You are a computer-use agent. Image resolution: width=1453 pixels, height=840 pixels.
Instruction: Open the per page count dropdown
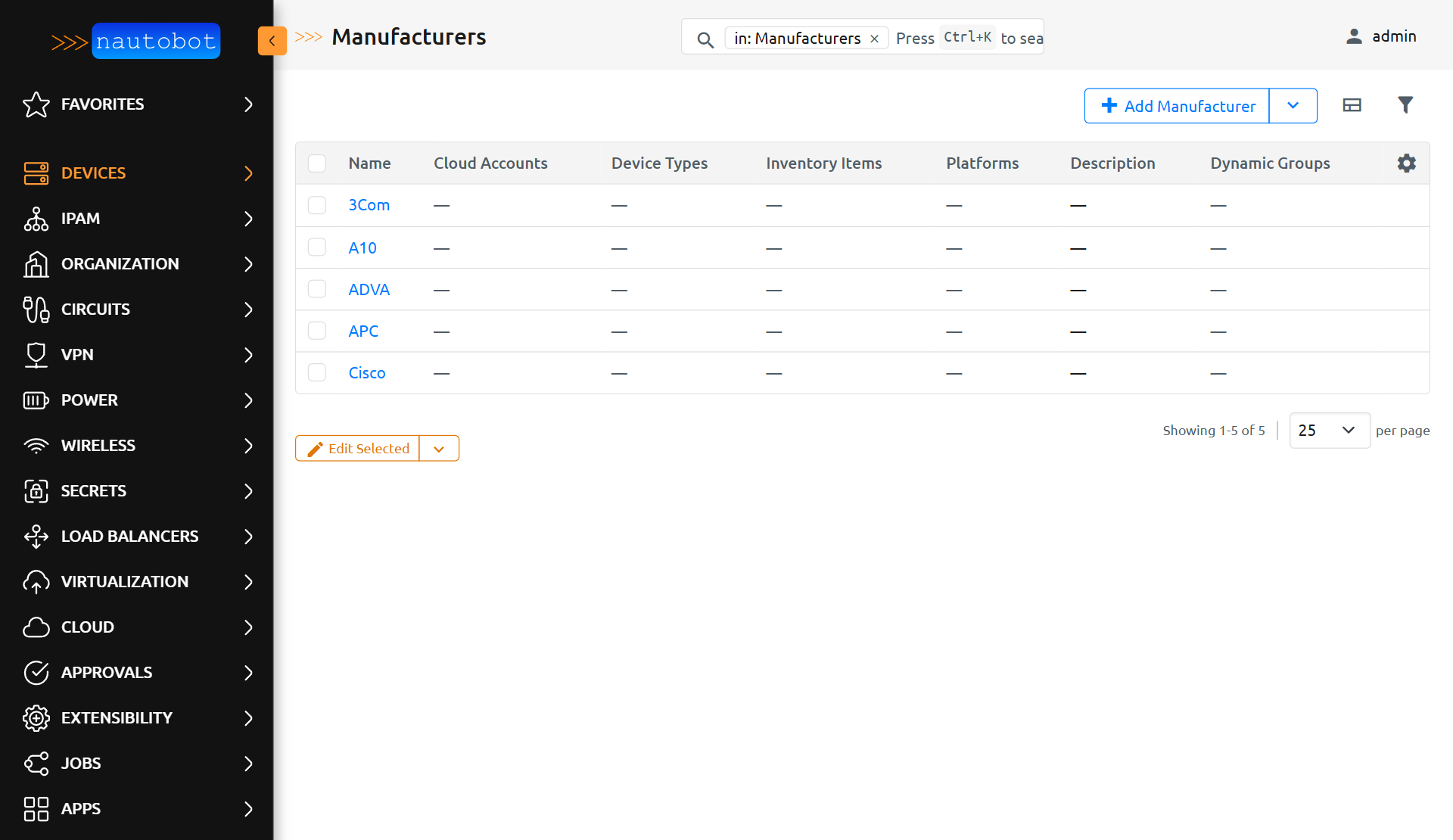1329,431
